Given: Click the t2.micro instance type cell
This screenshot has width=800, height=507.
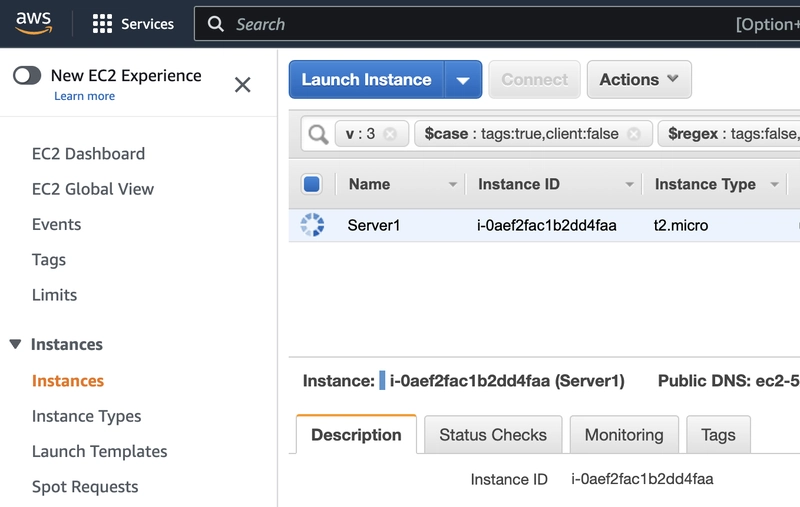Looking at the screenshot, I should pyautogui.click(x=681, y=225).
